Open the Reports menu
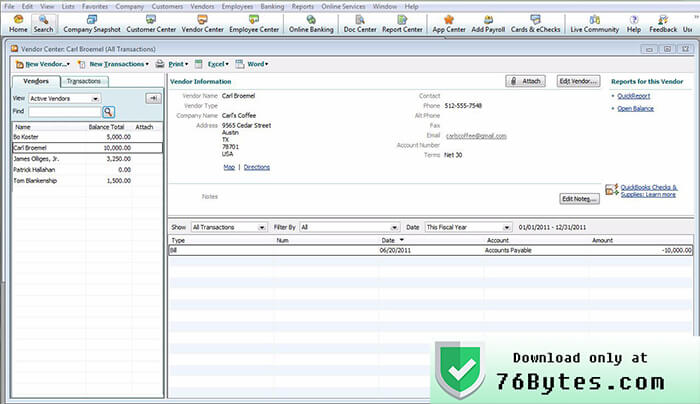 click(x=303, y=6)
